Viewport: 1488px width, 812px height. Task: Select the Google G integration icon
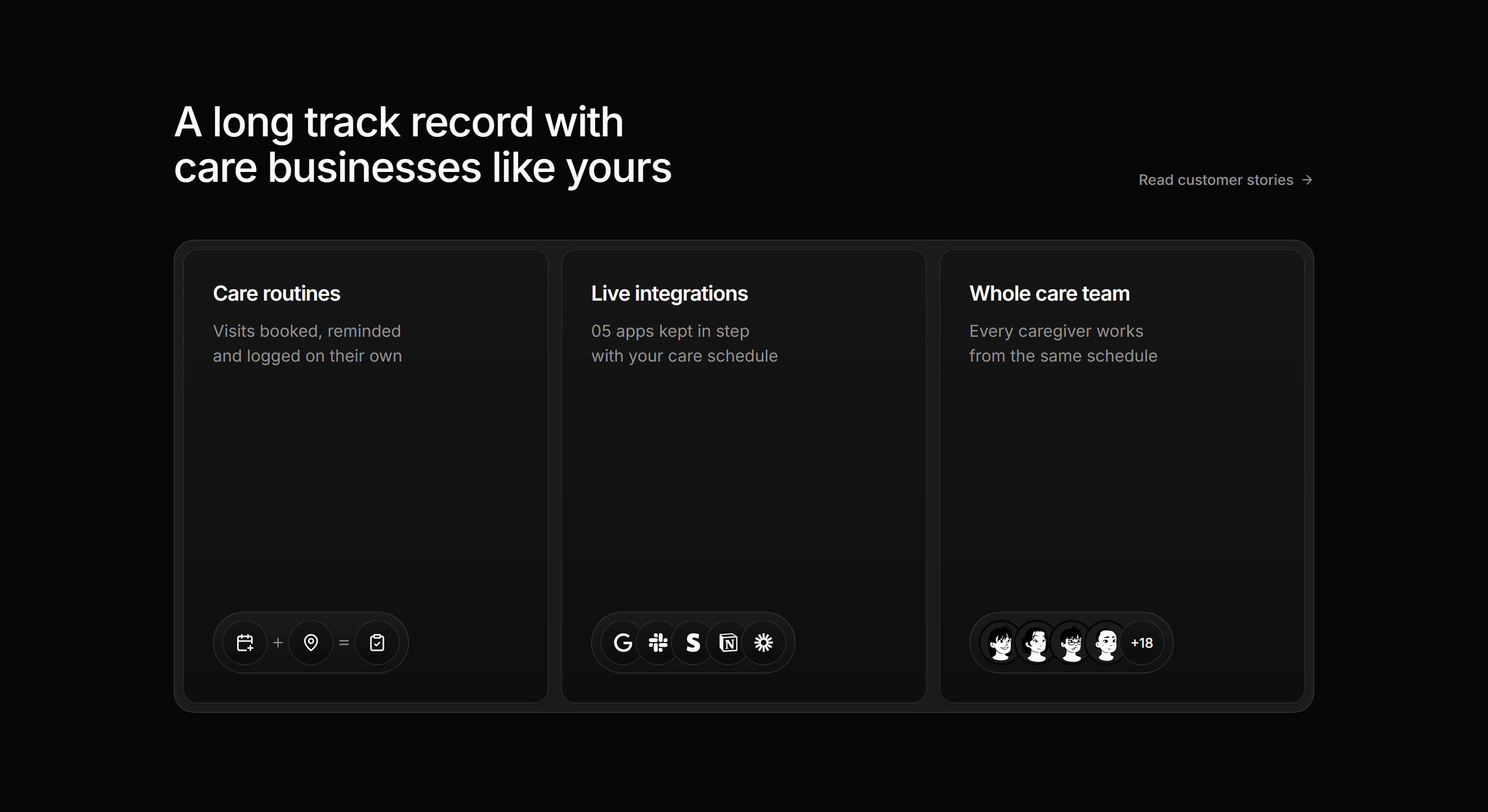click(623, 643)
